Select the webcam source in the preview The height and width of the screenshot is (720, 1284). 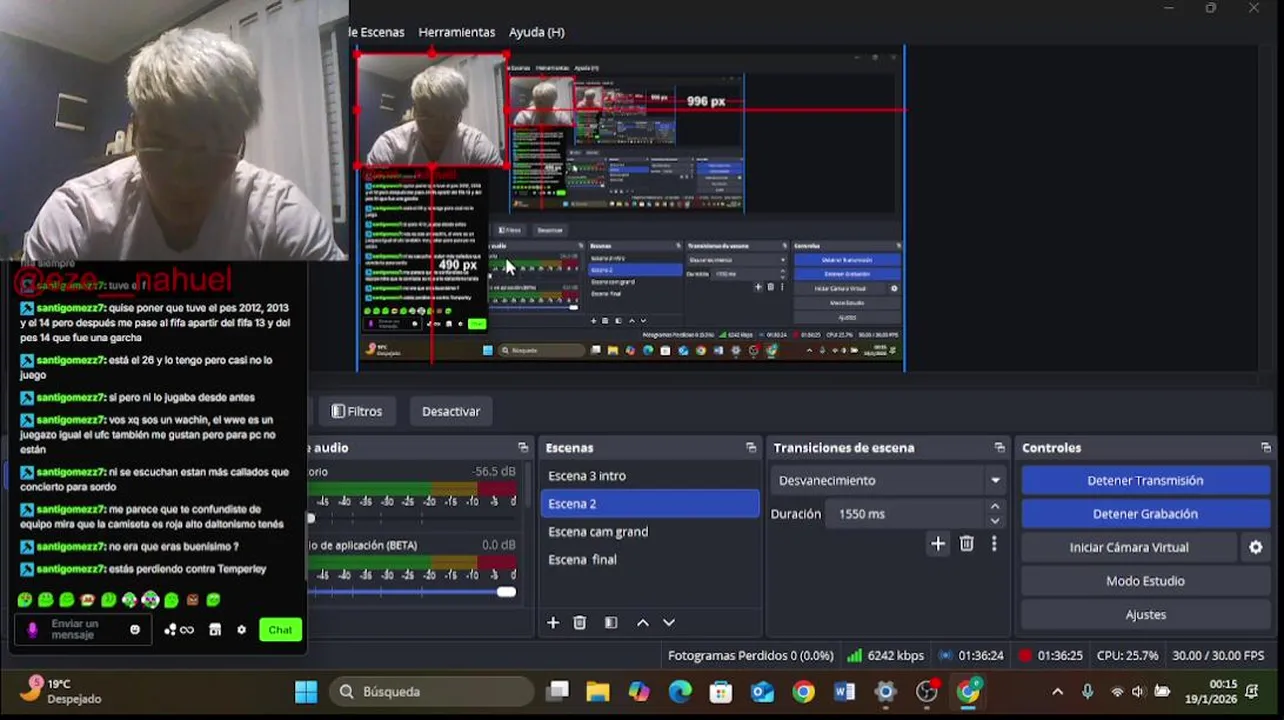(432, 110)
